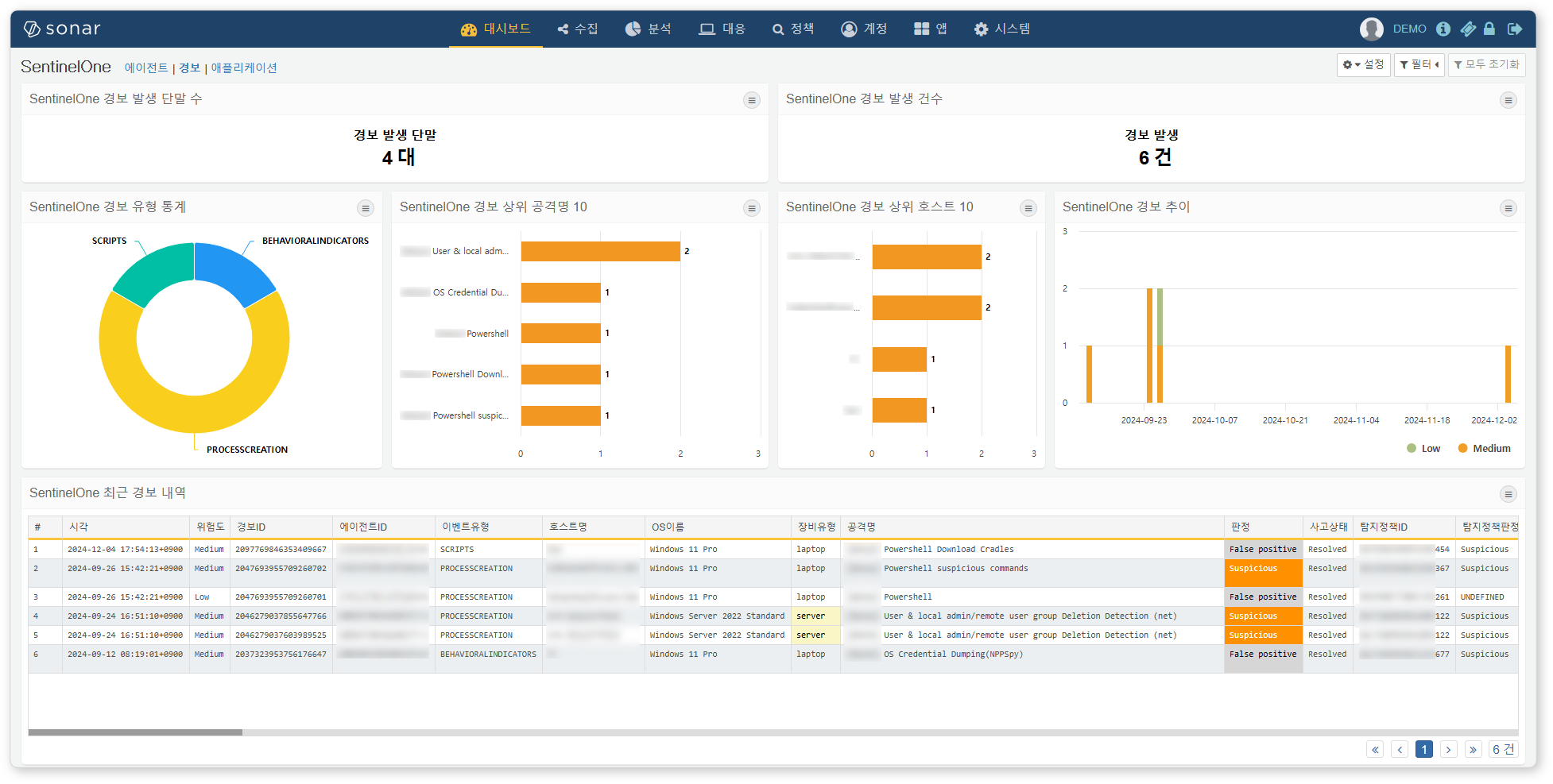This screenshot has width=1553, height=784.
Task: Open menu of 경보 추이 widget
Action: pyautogui.click(x=1508, y=208)
